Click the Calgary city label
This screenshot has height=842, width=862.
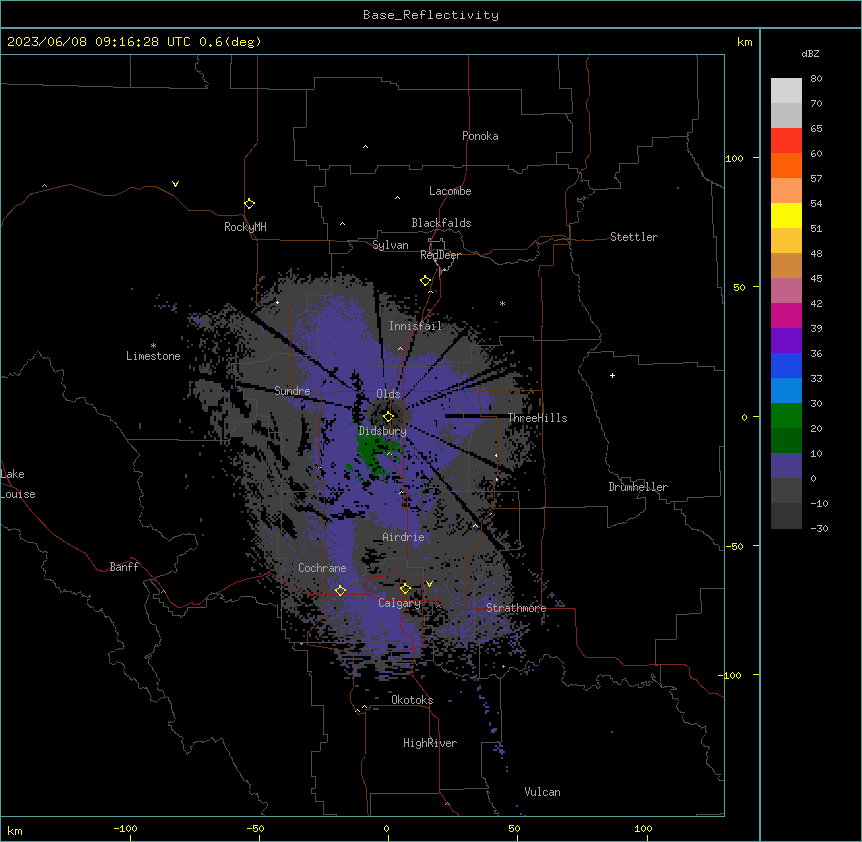pyautogui.click(x=400, y=603)
